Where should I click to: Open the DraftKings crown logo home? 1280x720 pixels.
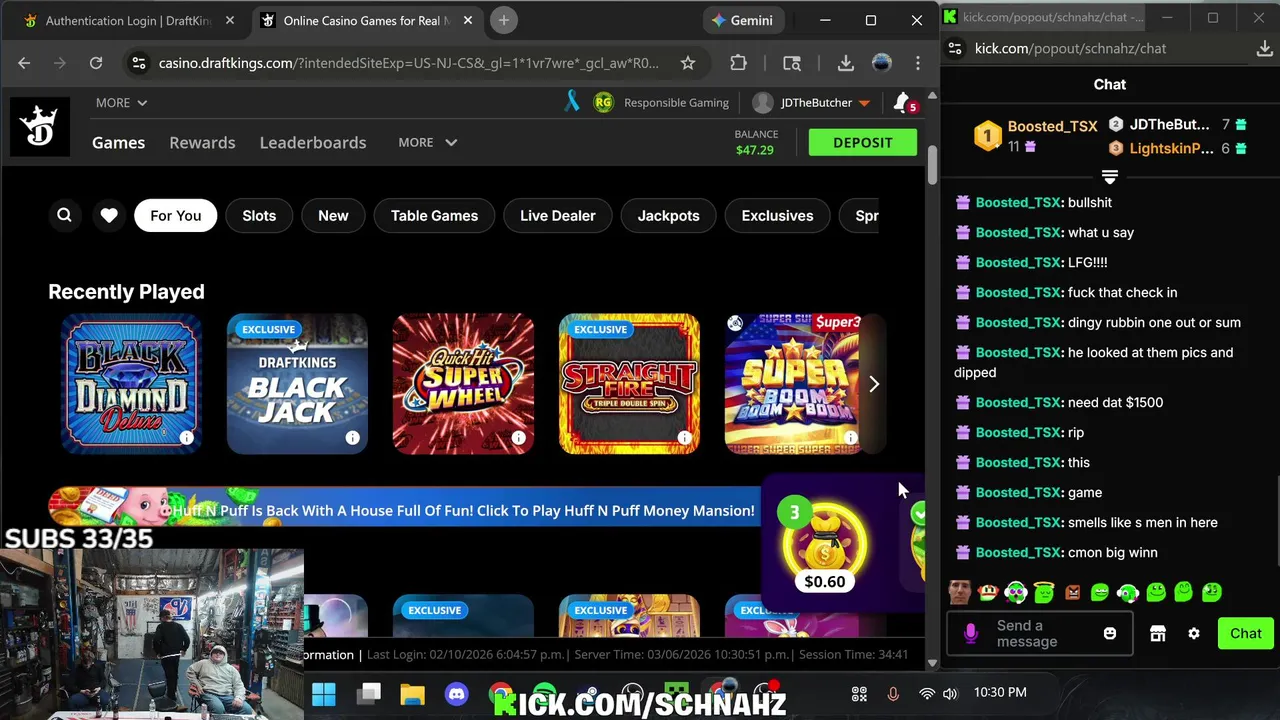tap(40, 127)
